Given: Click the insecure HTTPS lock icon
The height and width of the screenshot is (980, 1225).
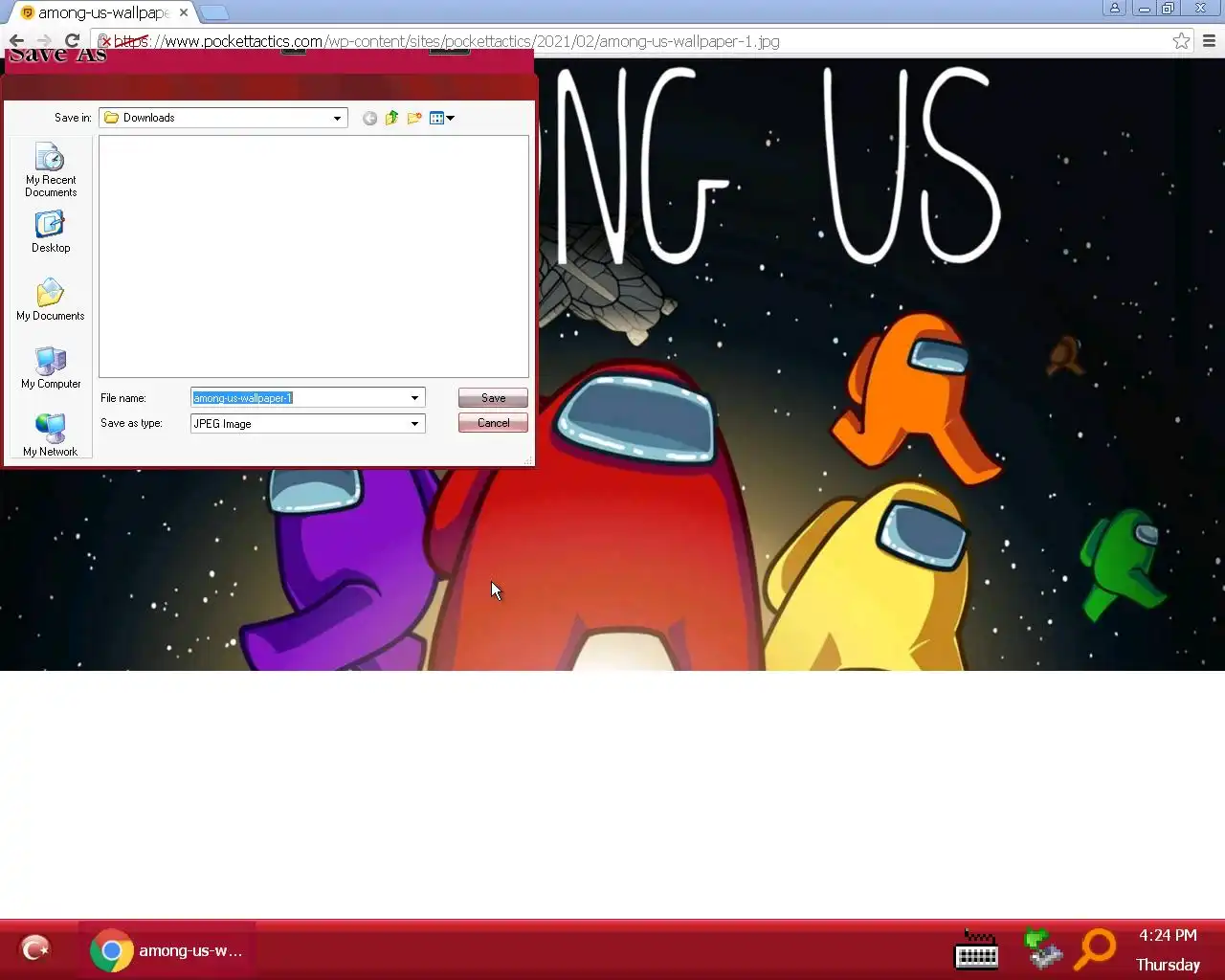Looking at the screenshot, I should 105,41.
